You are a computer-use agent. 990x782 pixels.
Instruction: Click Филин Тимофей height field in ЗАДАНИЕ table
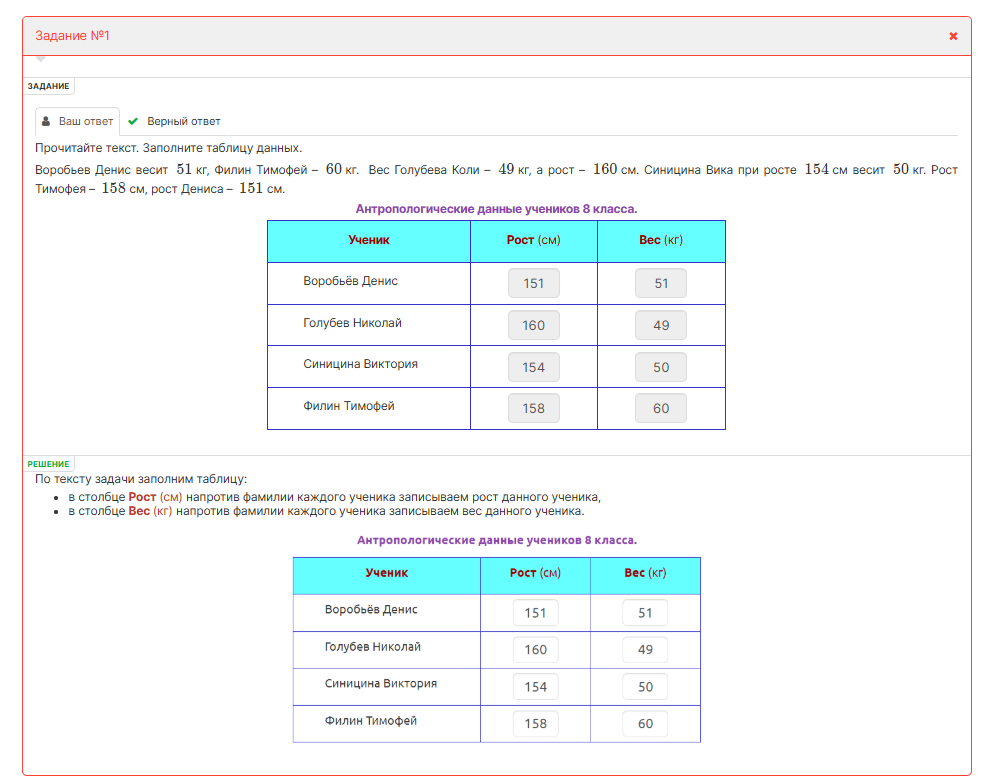[534, 408]
